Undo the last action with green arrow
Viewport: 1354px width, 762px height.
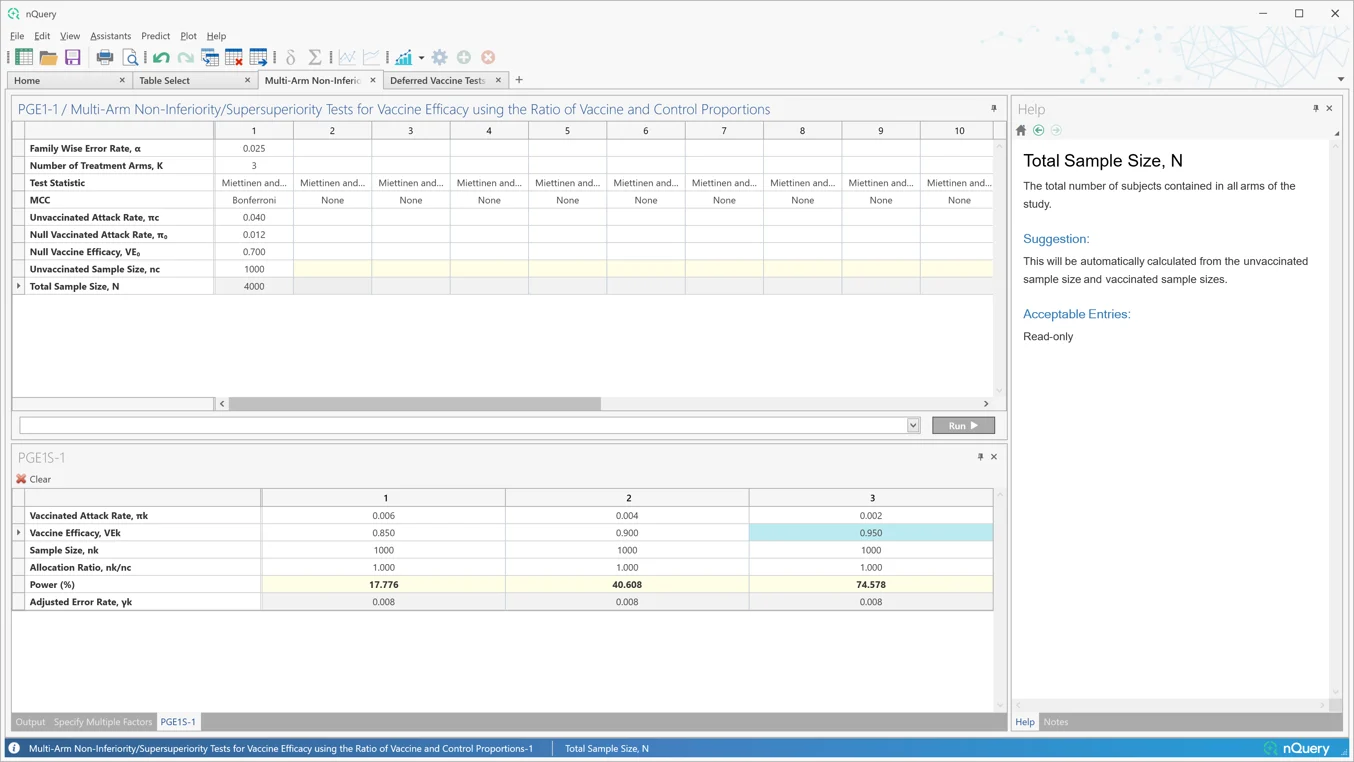coord(161,58)
